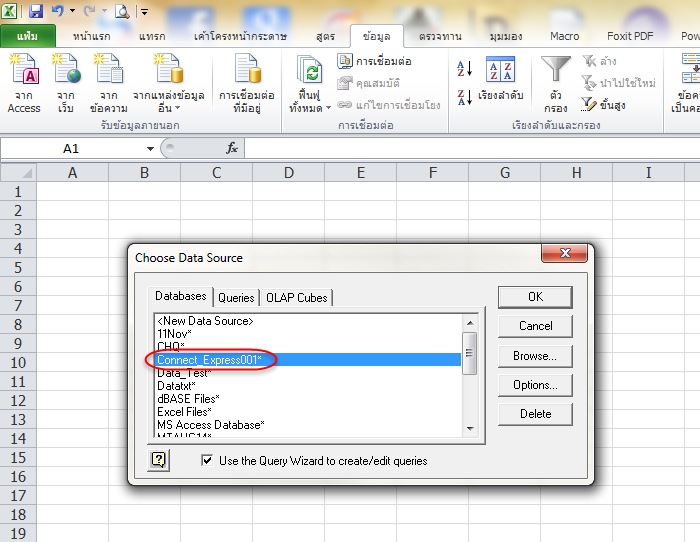The height and width of the screenshot is (542, 700).
Task: Click the Redo icon
Action: (x=89, y=11)
